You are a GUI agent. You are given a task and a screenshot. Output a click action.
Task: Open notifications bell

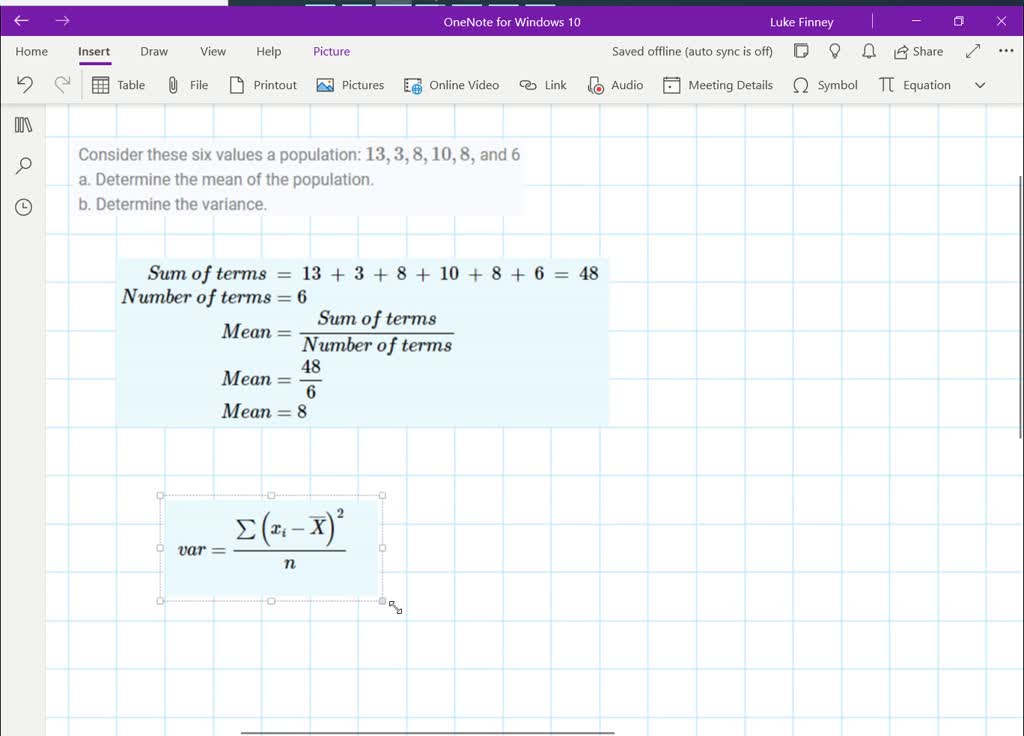[868, 51]
